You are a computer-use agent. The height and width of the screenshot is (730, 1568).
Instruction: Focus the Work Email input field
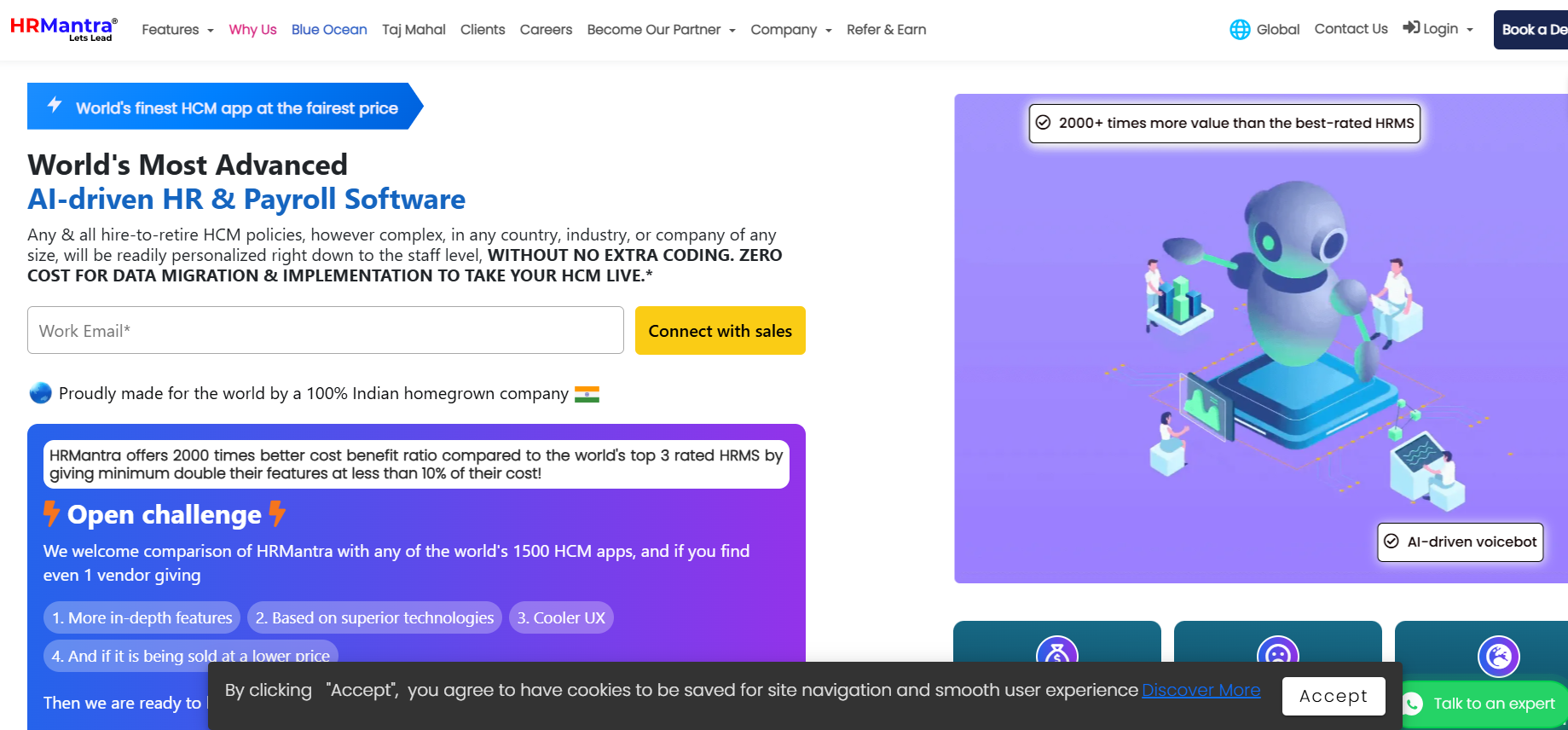(x=326, y=330)
